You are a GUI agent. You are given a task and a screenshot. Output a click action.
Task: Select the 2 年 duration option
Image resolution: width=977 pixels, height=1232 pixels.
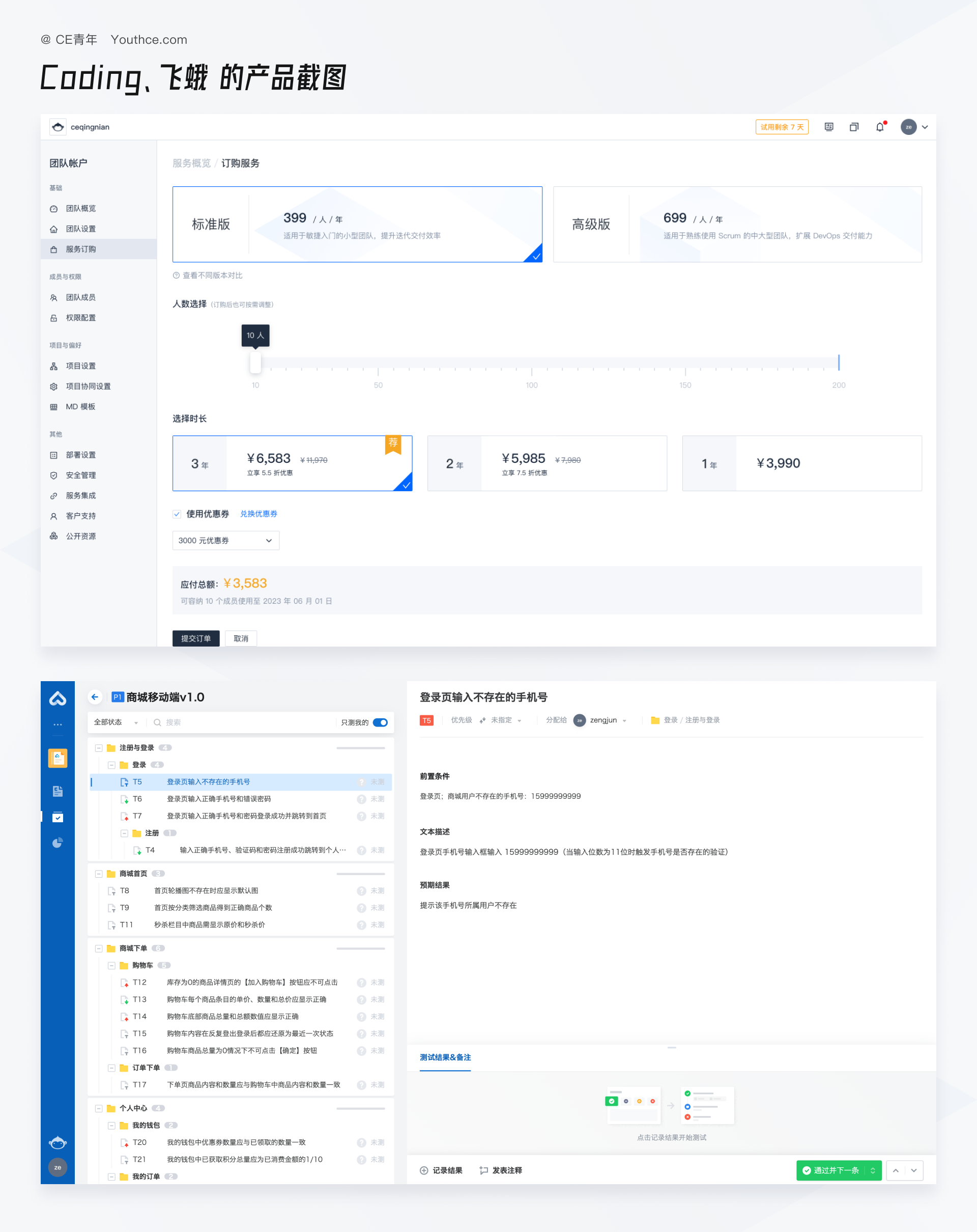click(x=547, y=463)
